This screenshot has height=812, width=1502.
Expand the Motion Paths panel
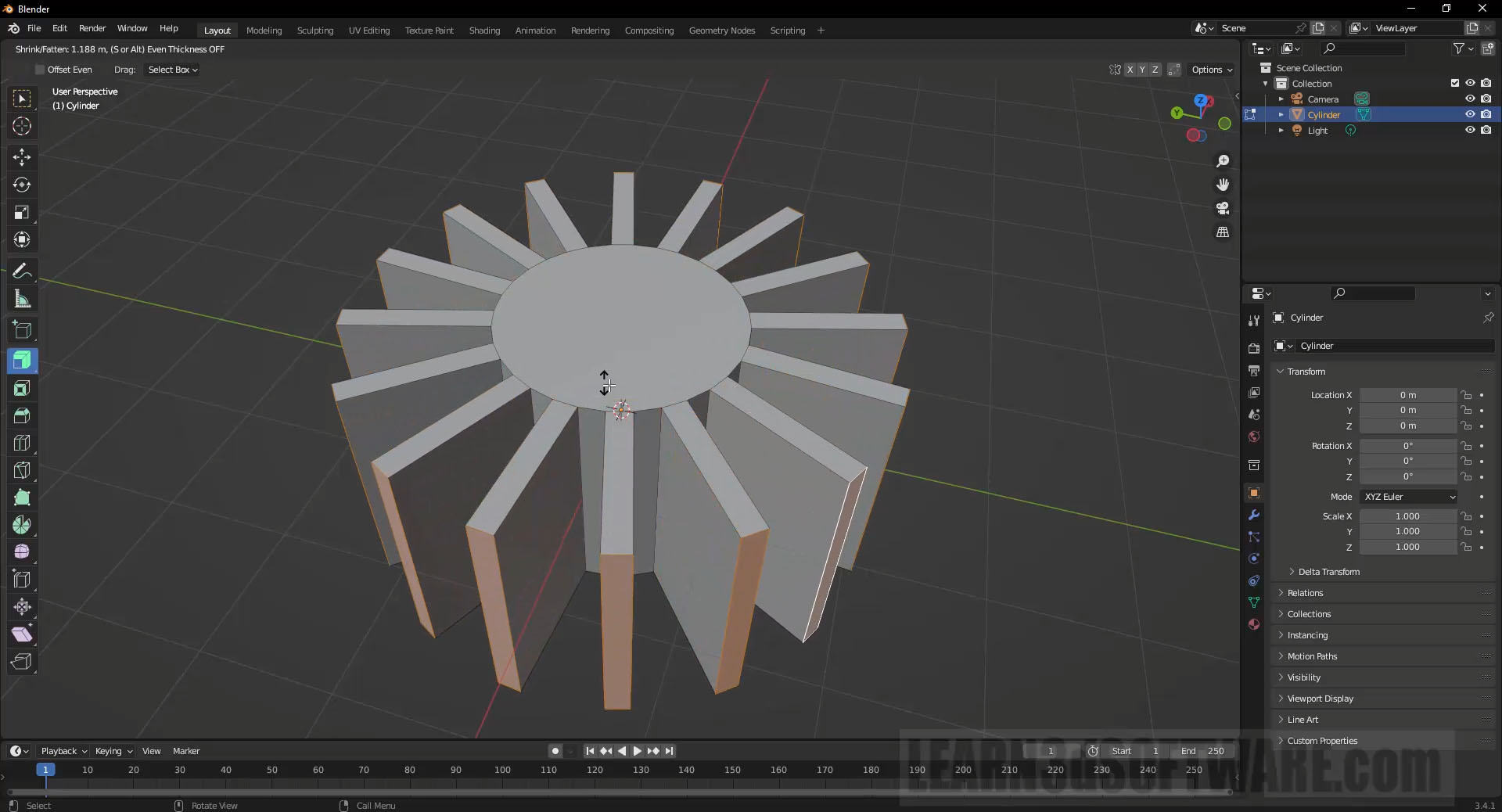click(1311, 656)
